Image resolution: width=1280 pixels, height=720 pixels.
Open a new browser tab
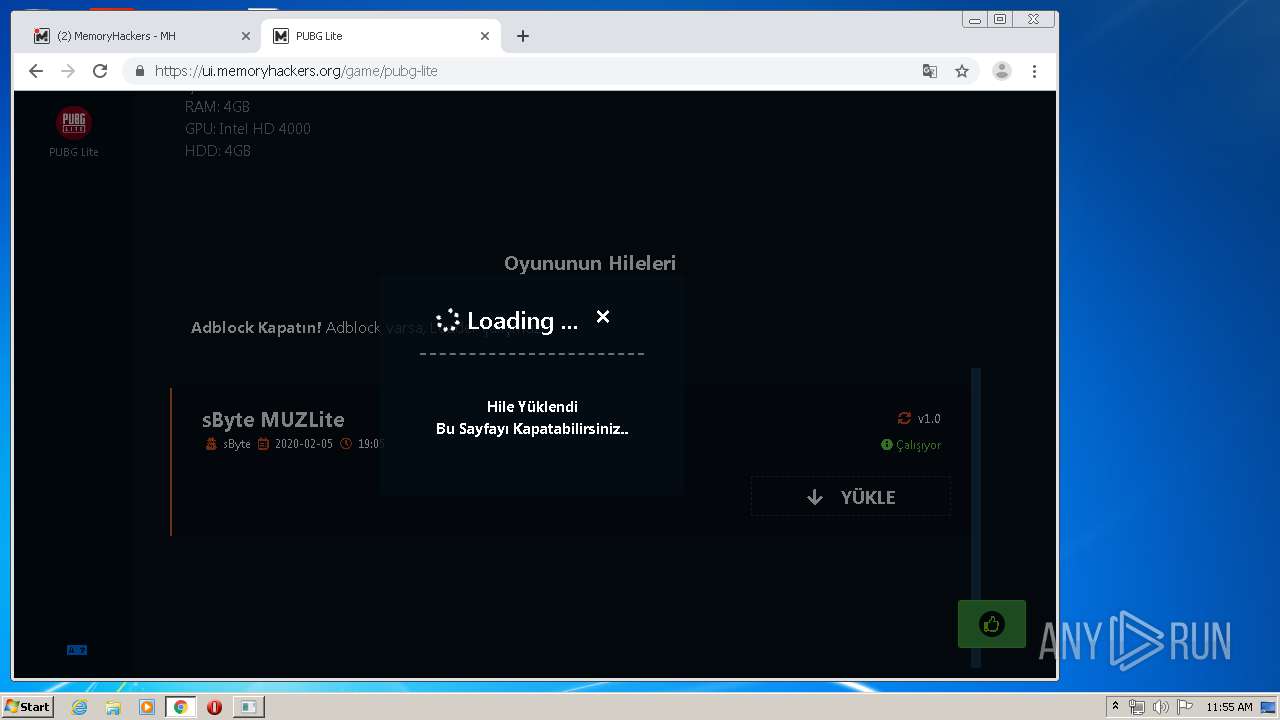click(523, 36)
